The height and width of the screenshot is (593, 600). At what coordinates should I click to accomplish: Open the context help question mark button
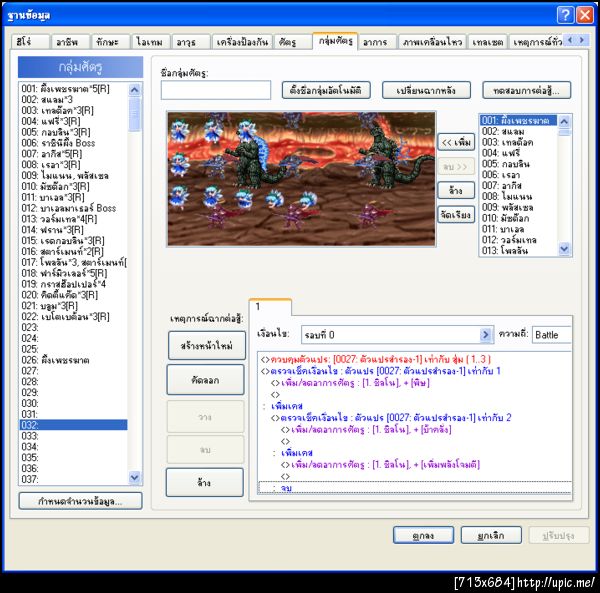(x=565, y=15)
